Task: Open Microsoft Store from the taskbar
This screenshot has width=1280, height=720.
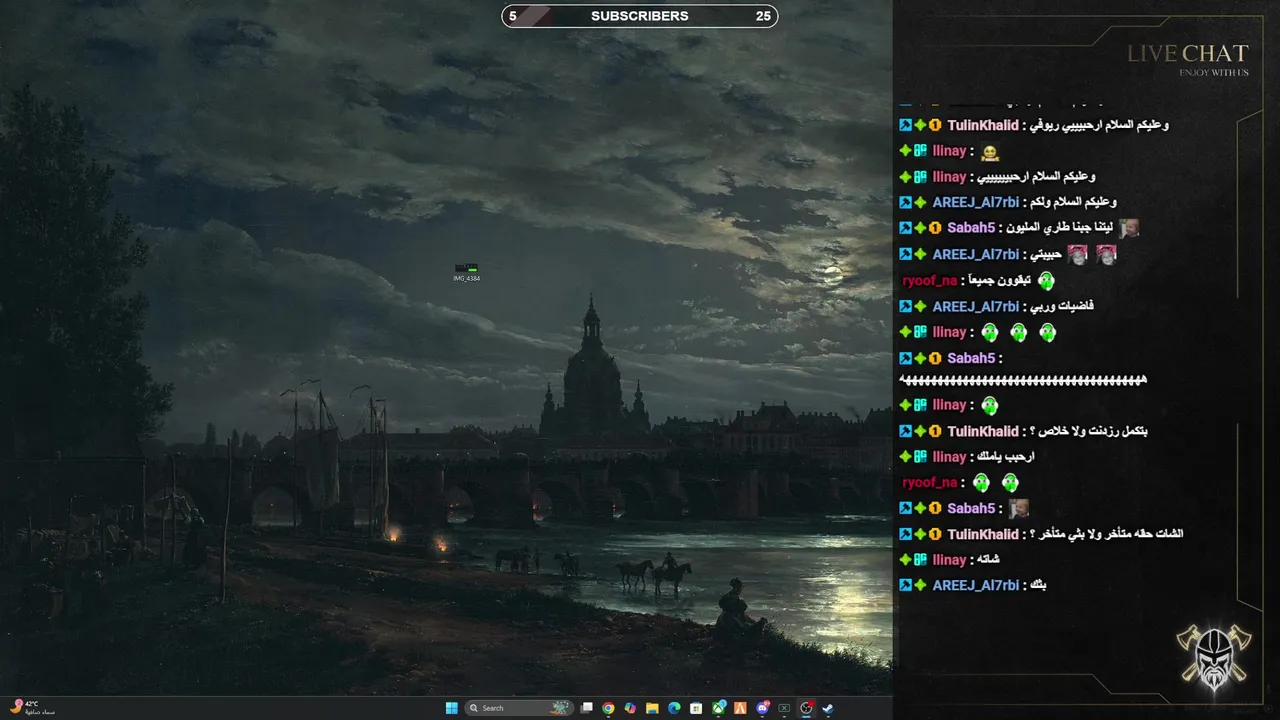Action: coord(696,708)
